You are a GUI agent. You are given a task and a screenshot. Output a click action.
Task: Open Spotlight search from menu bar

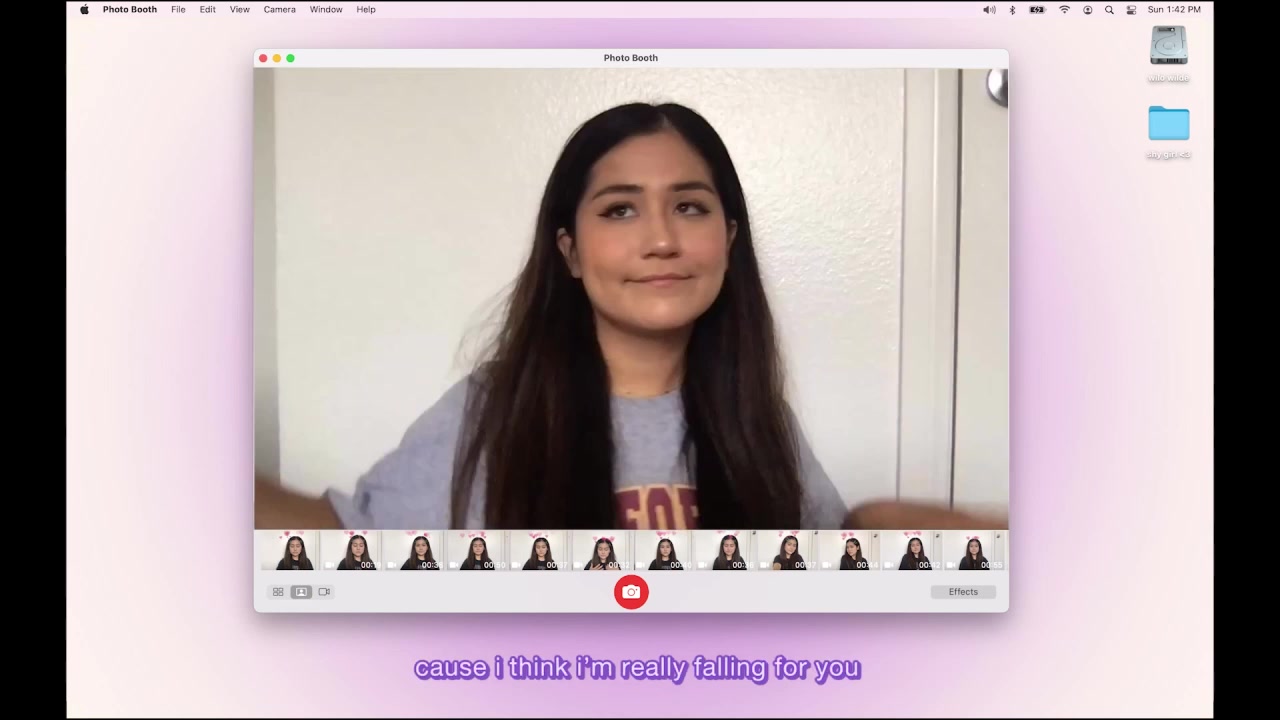1109,9
